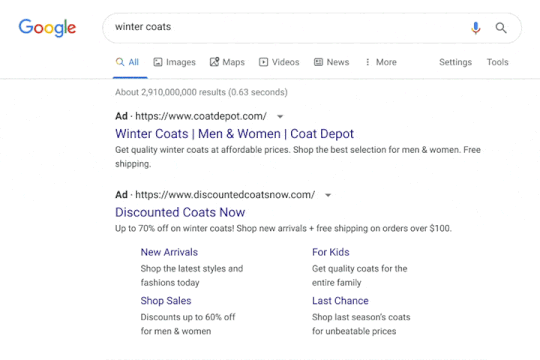Click Get quality coats for the family text
This screenshot has height=360, width=540.
point(360,276)
